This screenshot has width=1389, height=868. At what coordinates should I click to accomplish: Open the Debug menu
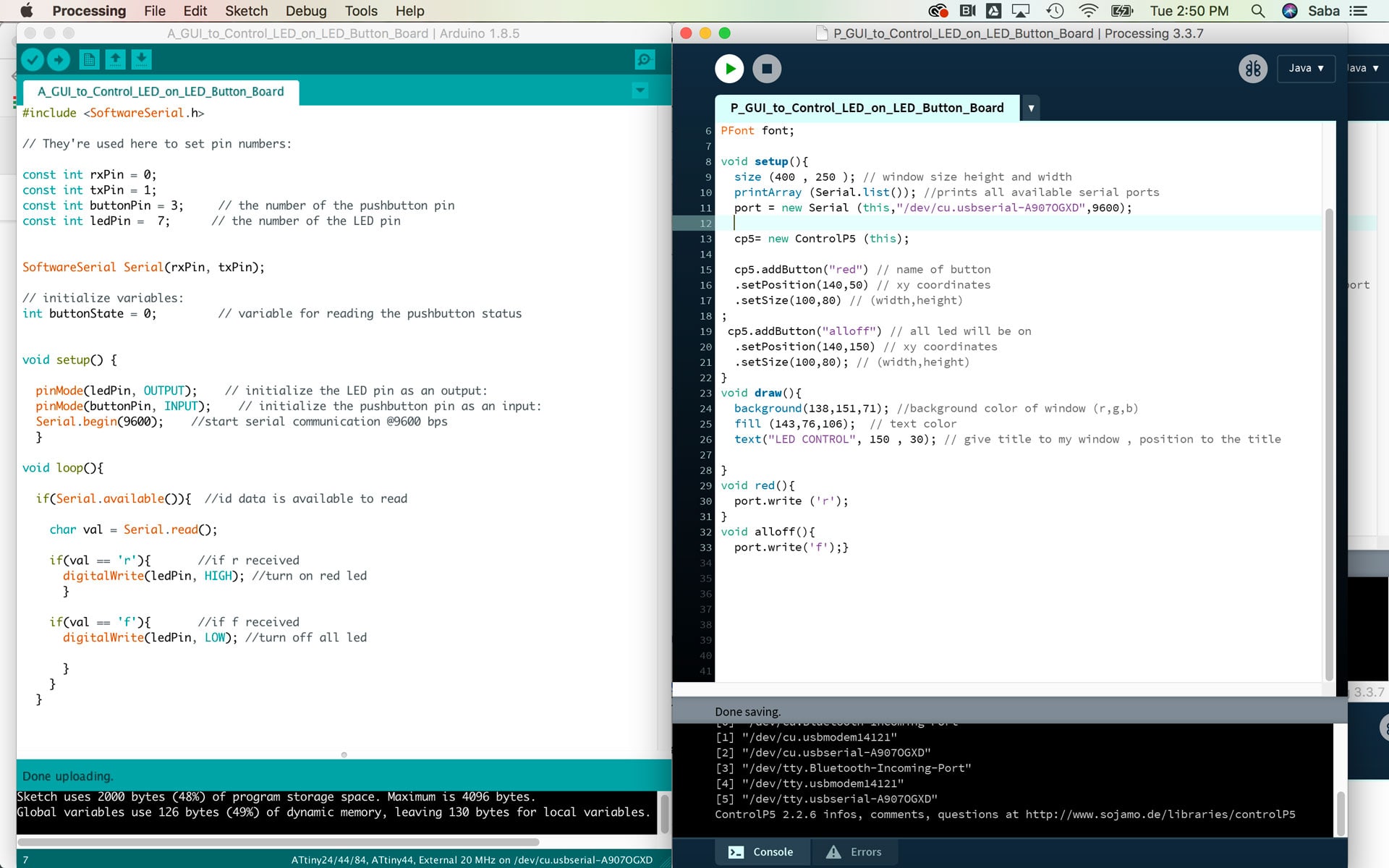[306, 11]
